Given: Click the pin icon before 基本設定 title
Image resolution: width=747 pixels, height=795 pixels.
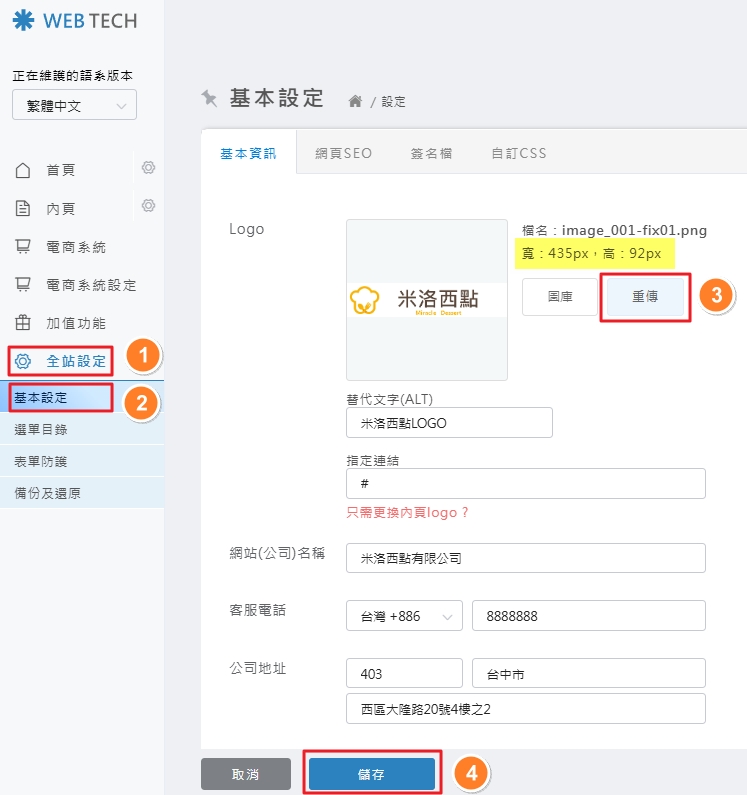Looking at the screenshot, I should pyautogui.click(x=209, y=98).
